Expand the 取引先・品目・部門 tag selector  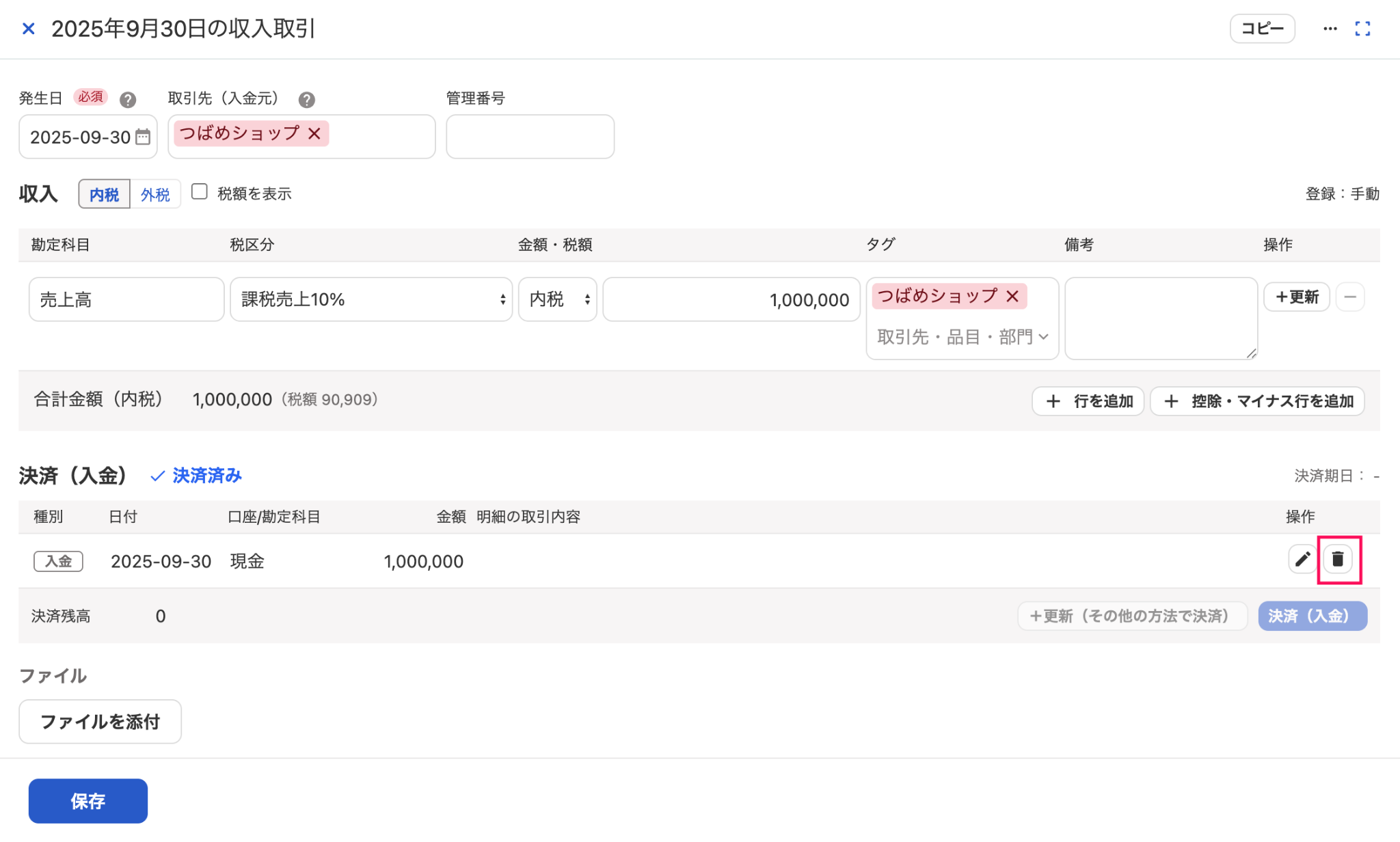[962, 337]
